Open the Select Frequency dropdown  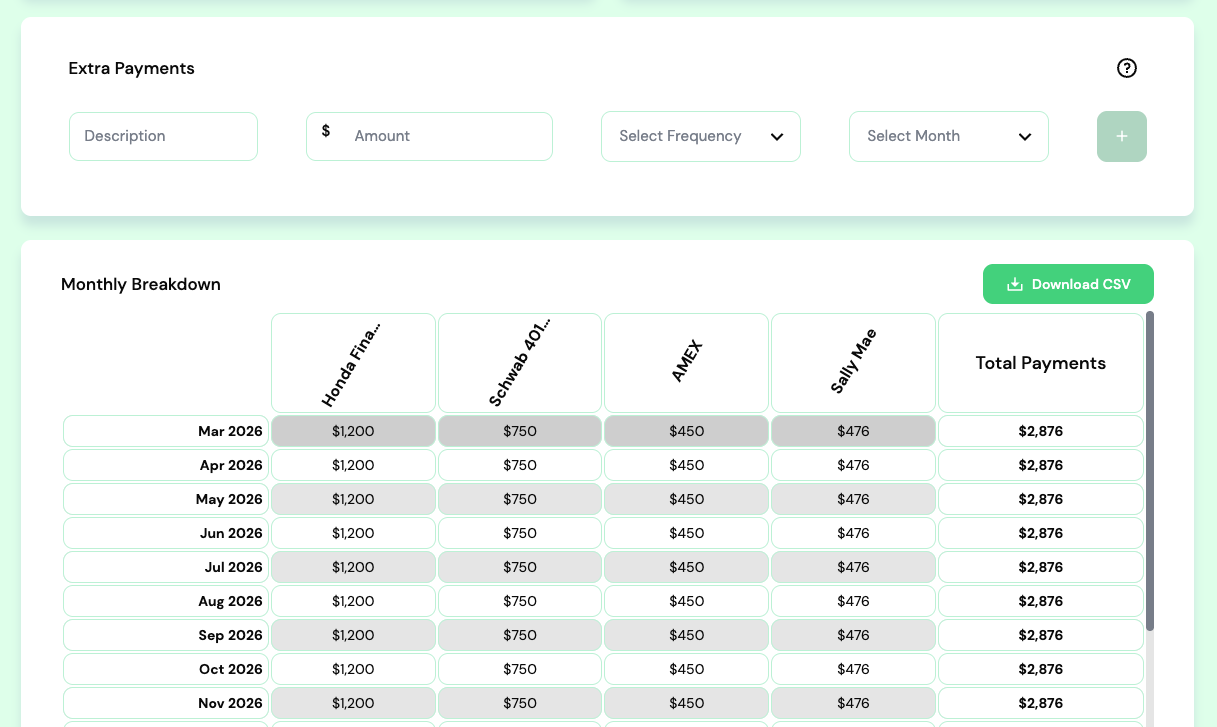(701, 136)
